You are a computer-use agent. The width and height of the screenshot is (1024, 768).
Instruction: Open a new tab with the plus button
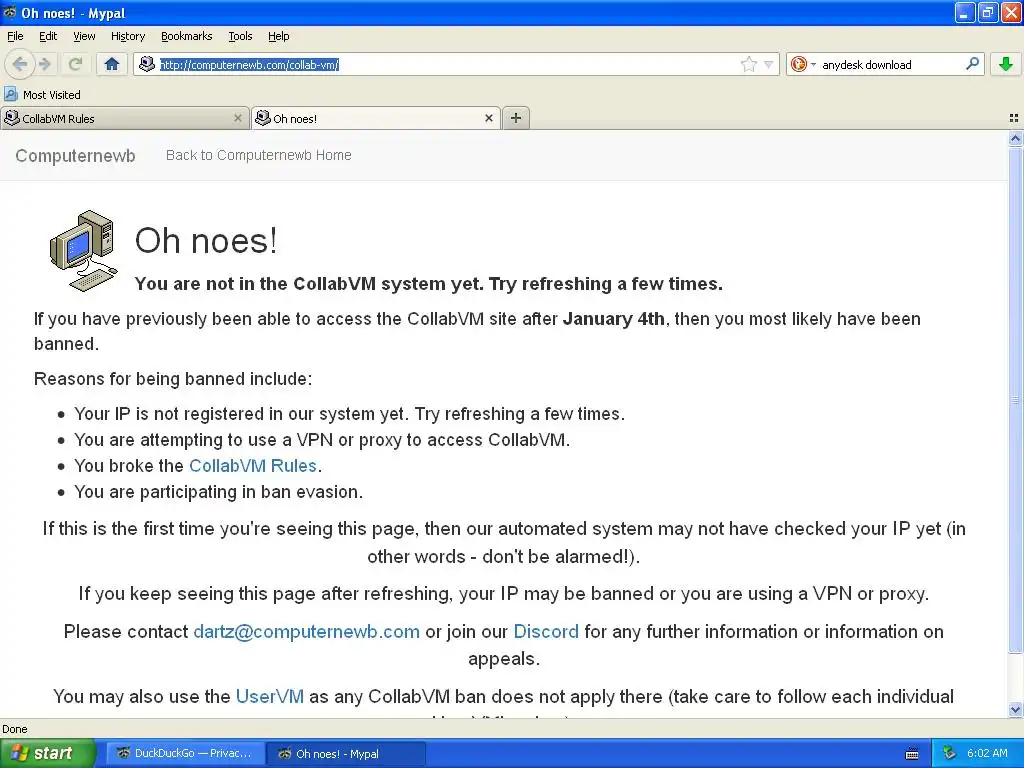516,118
